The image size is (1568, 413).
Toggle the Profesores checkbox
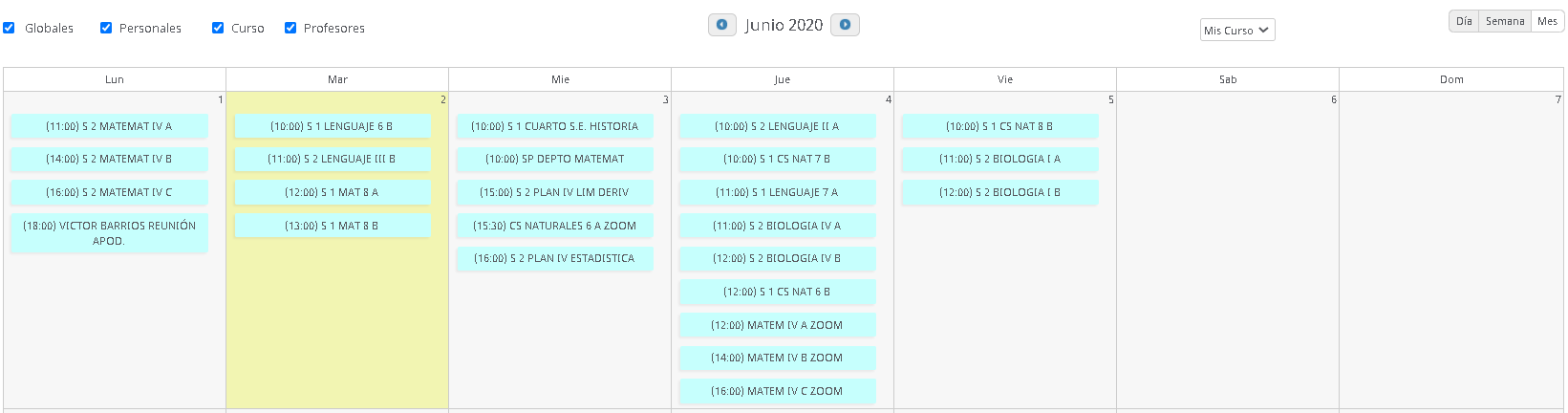coord(290,28)
